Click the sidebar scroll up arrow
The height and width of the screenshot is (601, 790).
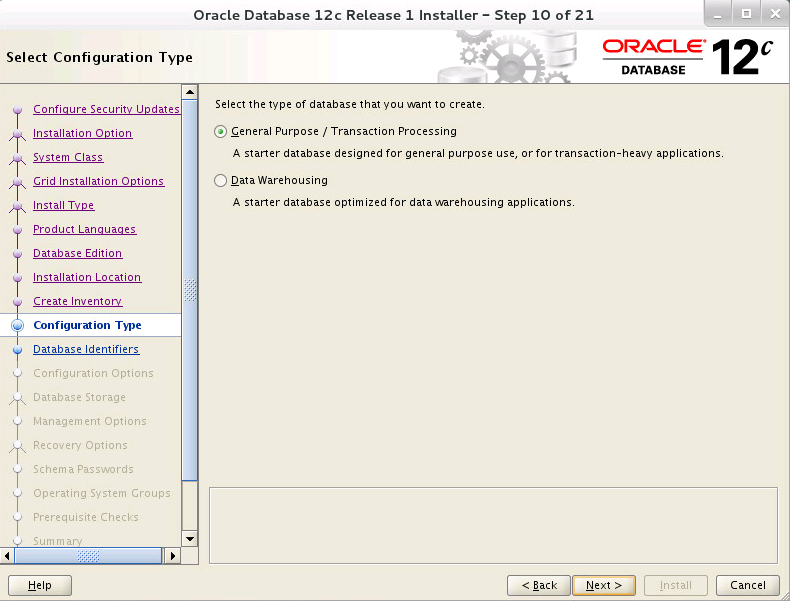click(190, 92)
